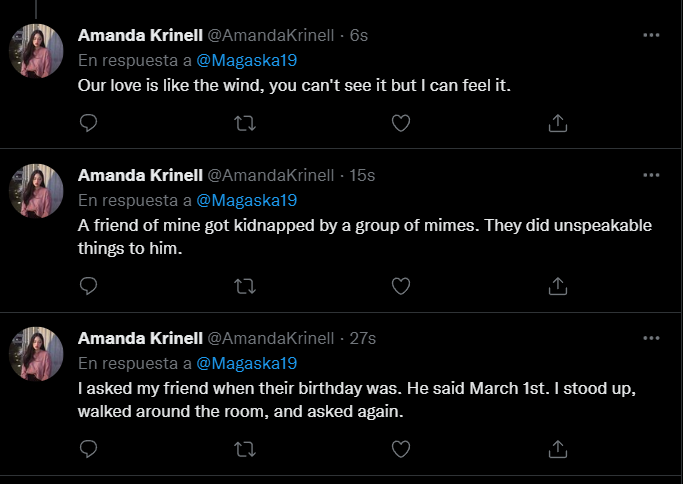This screenshot has height=484, width=683.
Task: Open more options on wind love tweet
Action: 651,35
